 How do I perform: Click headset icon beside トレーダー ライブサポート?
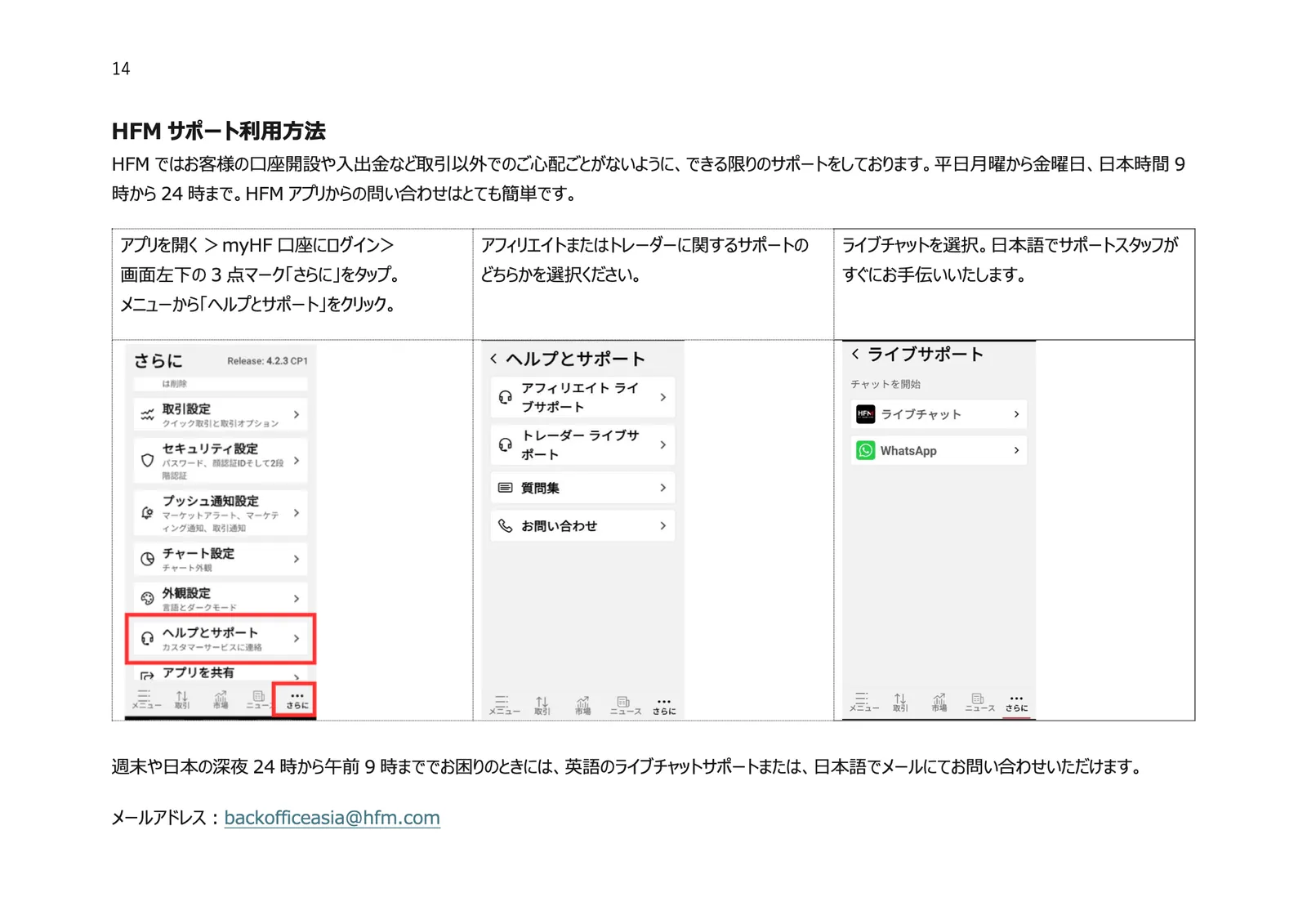coord(506,444)
